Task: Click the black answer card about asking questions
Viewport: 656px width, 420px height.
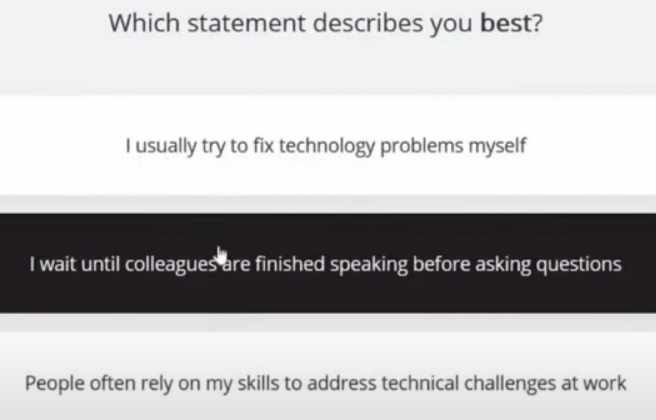Action: [x=328, y=263]
